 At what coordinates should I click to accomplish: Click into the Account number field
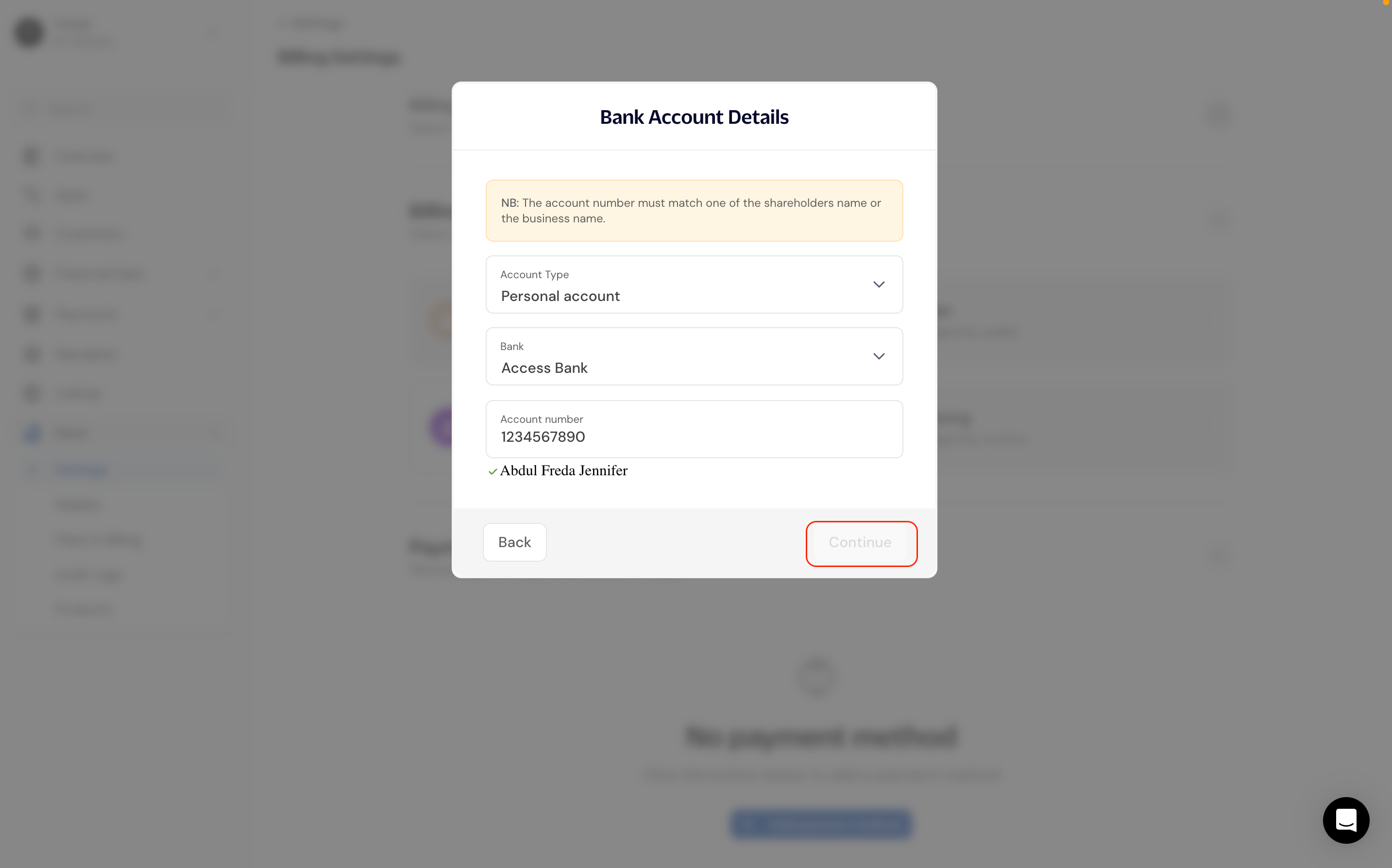pyautogui.click(x=694, y=430)
